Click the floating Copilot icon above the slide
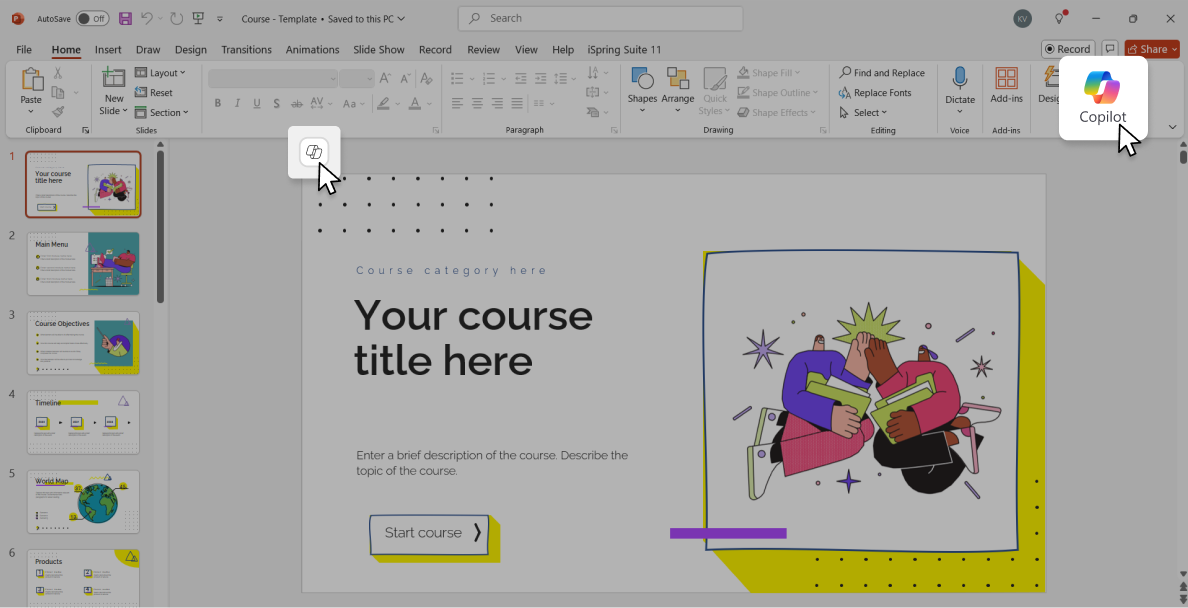1188x608 pixels. (314, 152)
